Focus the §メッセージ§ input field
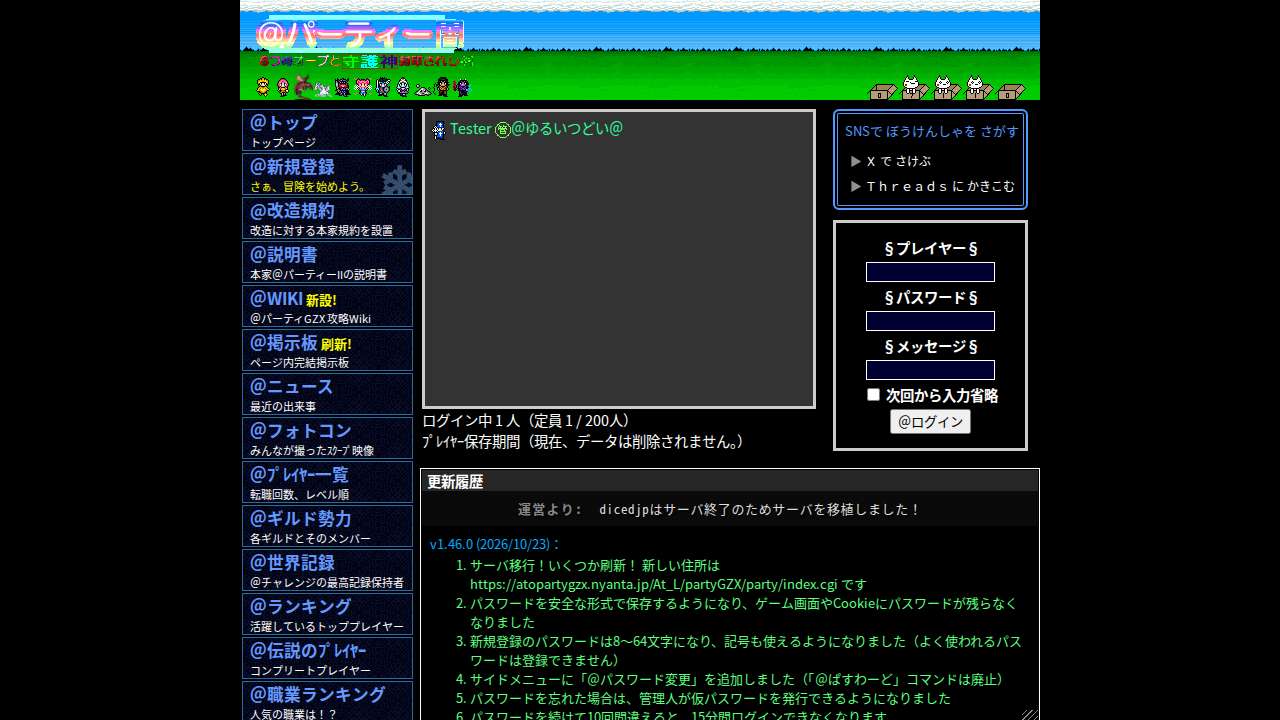1280x720 pixels. (x=930, y=370)
